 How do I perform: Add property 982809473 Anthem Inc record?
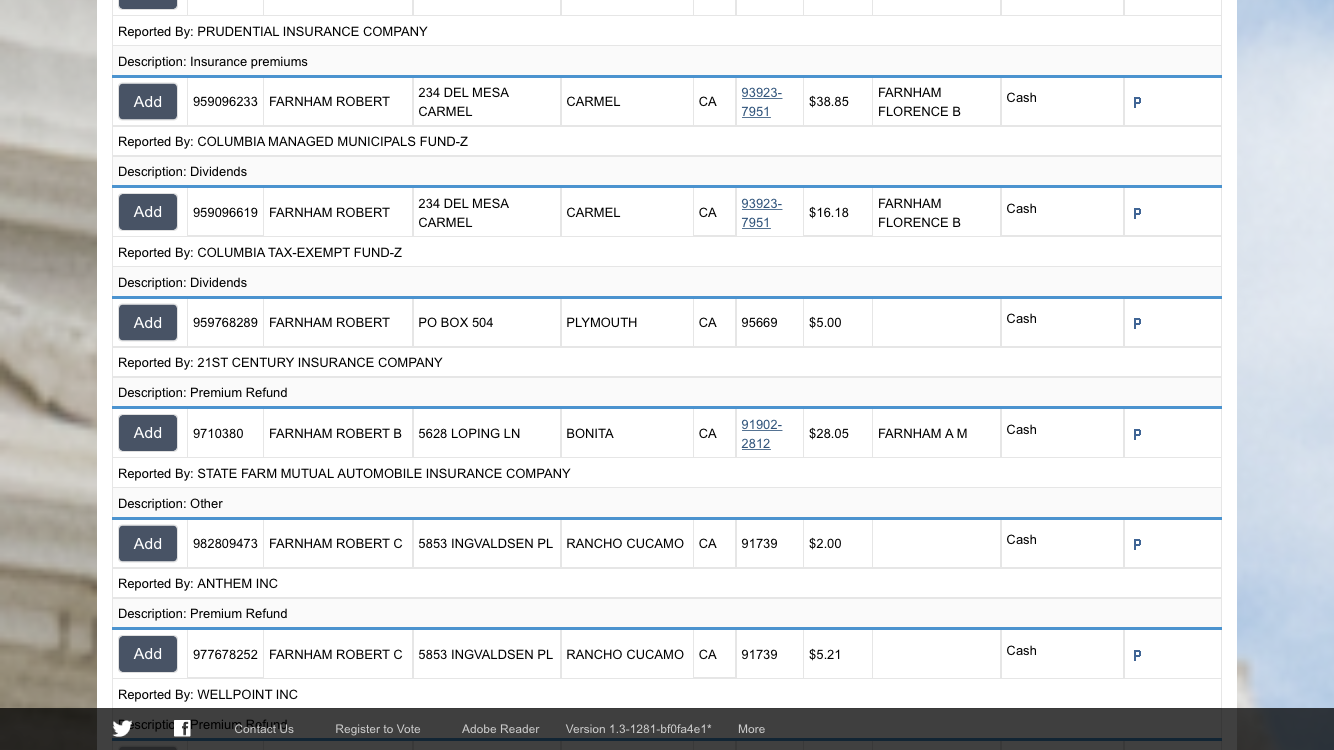tap(148, 543)
